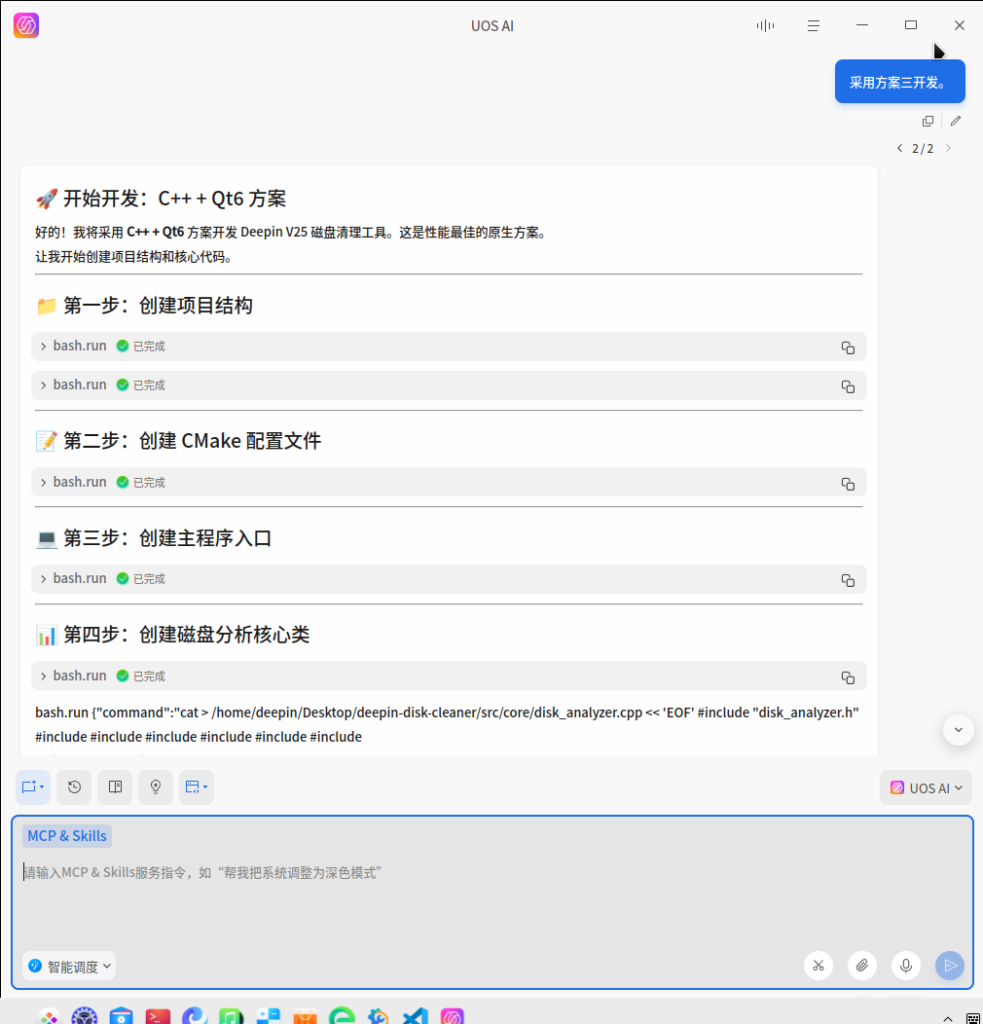Screen dimensions: 983x1024
Task: Copy the bash.run command under 第二步
Action: pos(847,483)
